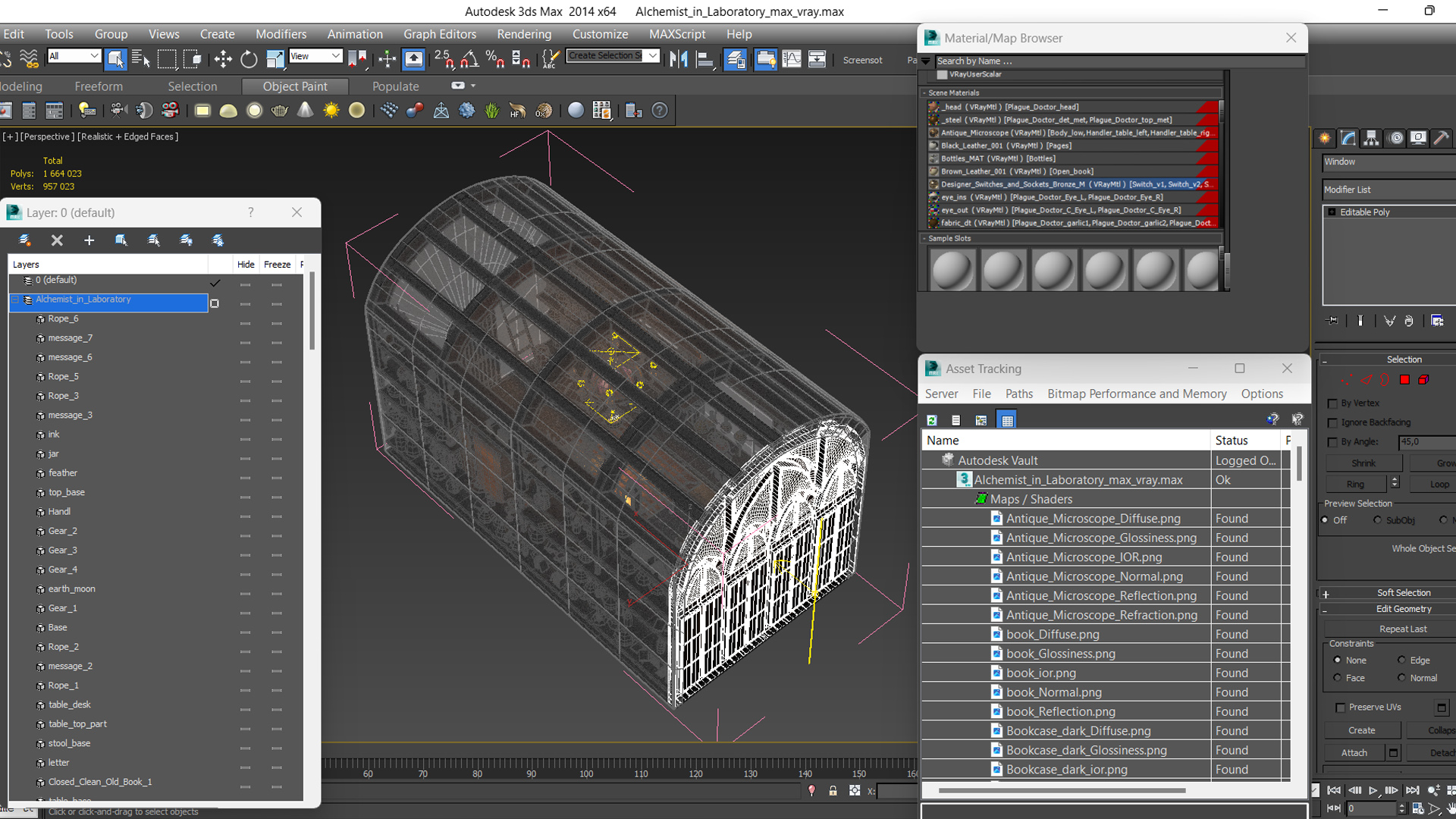Enable the By Vertex checkbox
Image resolution: width=1456 pixels, height=819 pixels.
pyautogui.click(x=1332, y=403)
